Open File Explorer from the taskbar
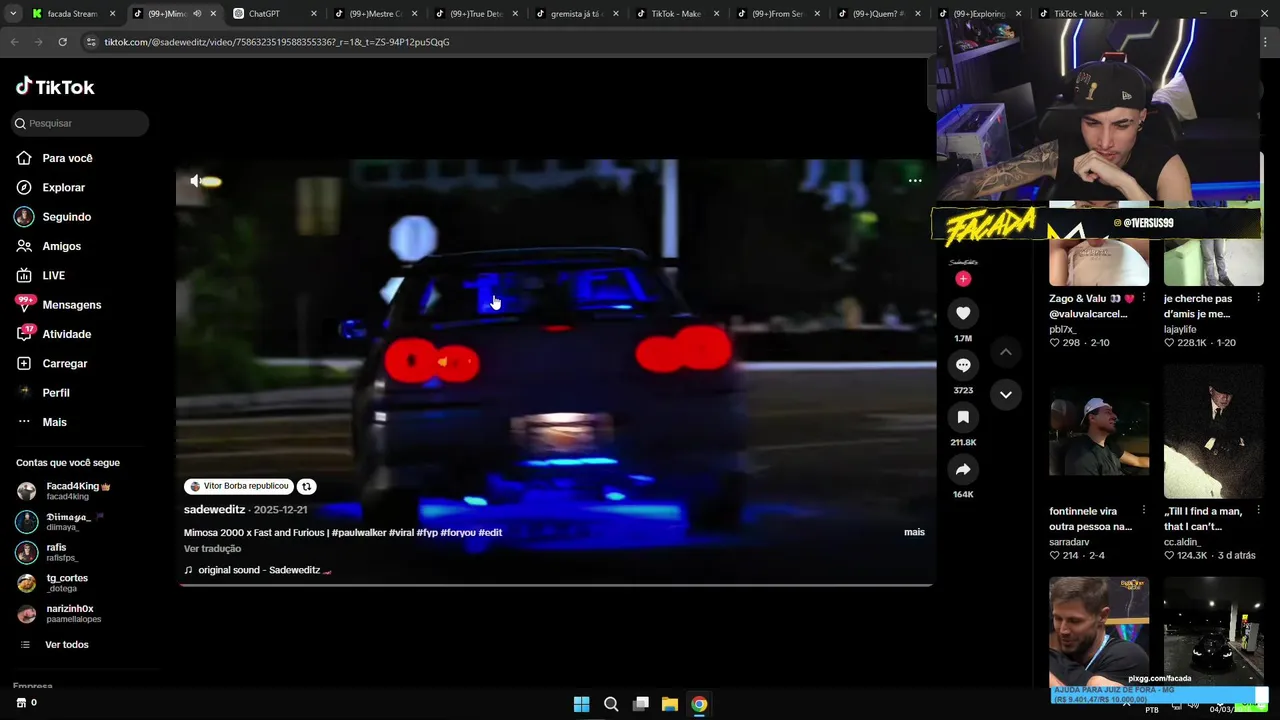The image size is (1280, 720). point(670,704)
